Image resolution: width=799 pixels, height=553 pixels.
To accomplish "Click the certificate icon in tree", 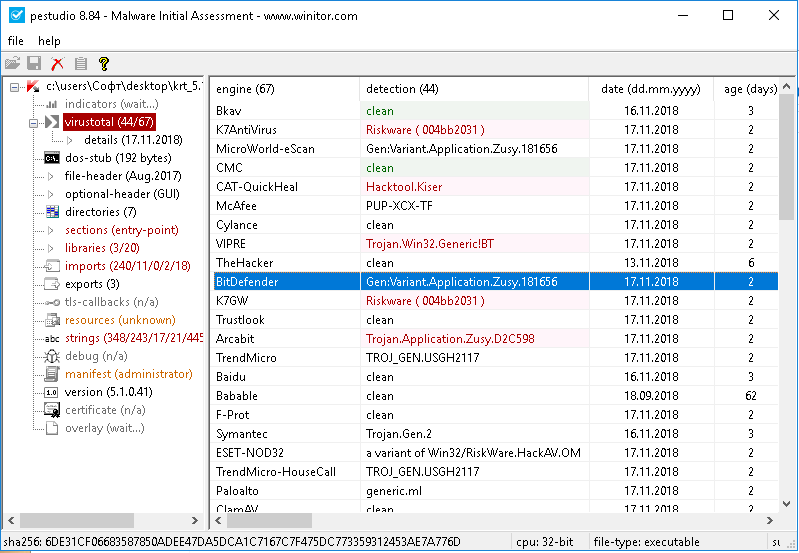I will (52, 410).
